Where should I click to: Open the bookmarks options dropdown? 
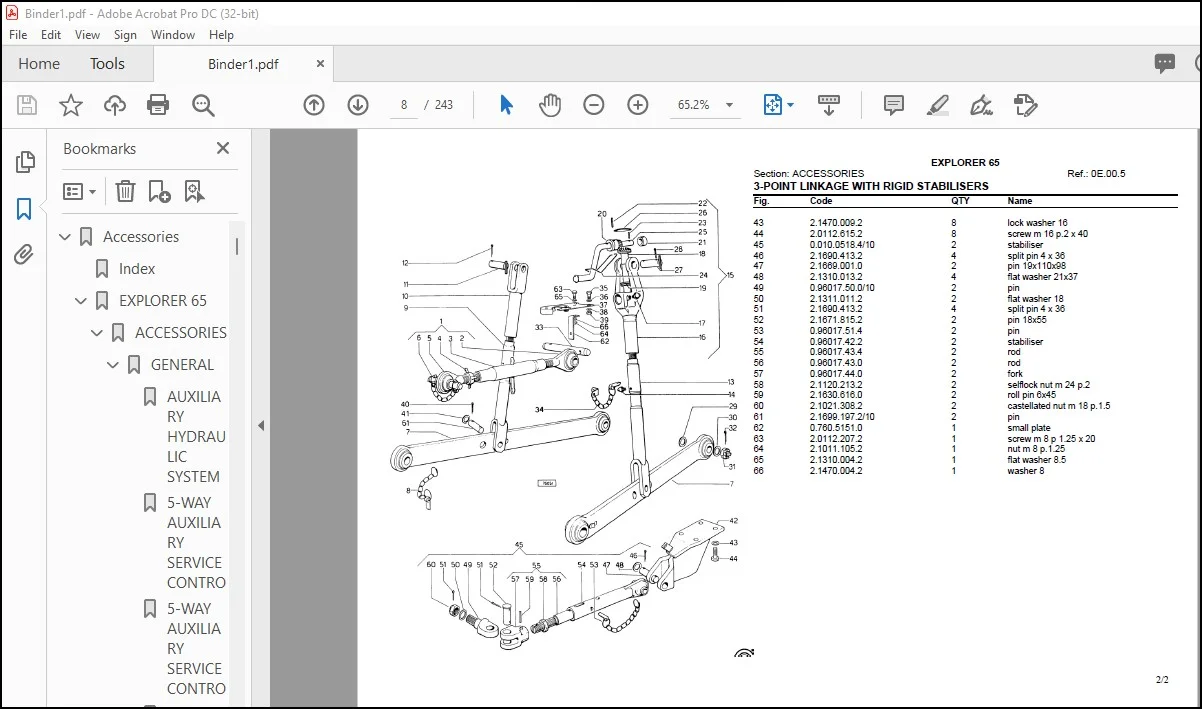(x=79, y=191)
